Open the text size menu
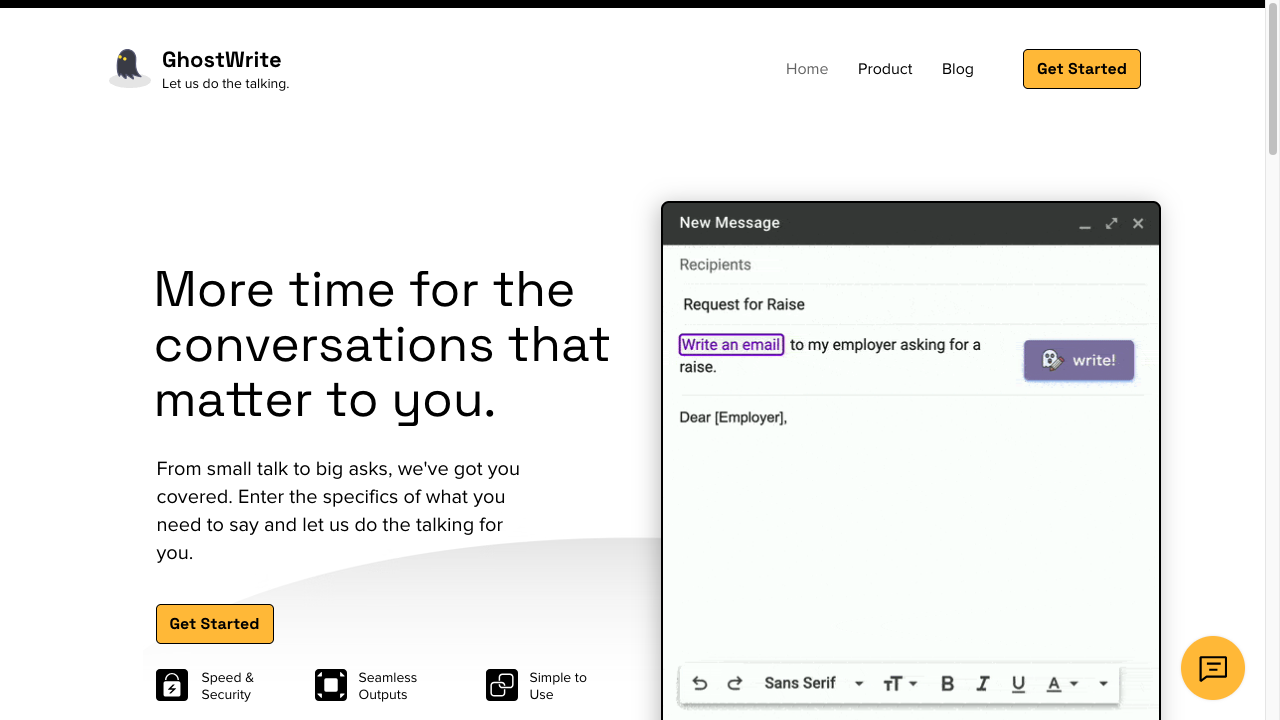This screenshot has height=720, width=1280. [900, 684]
